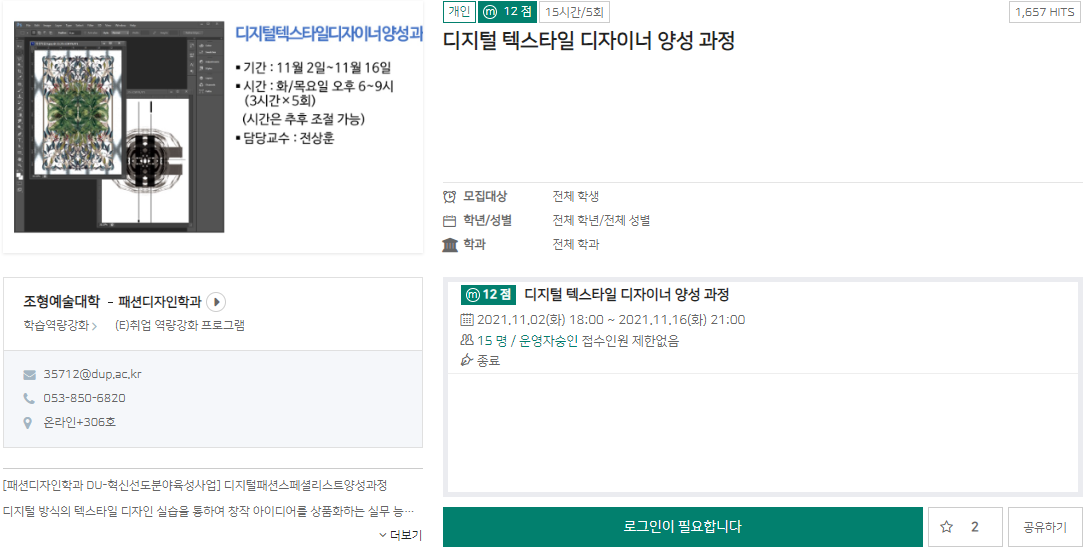1088x555 pixels.
Task: Expand description with 더보기
Action: [x=400, y=535]
